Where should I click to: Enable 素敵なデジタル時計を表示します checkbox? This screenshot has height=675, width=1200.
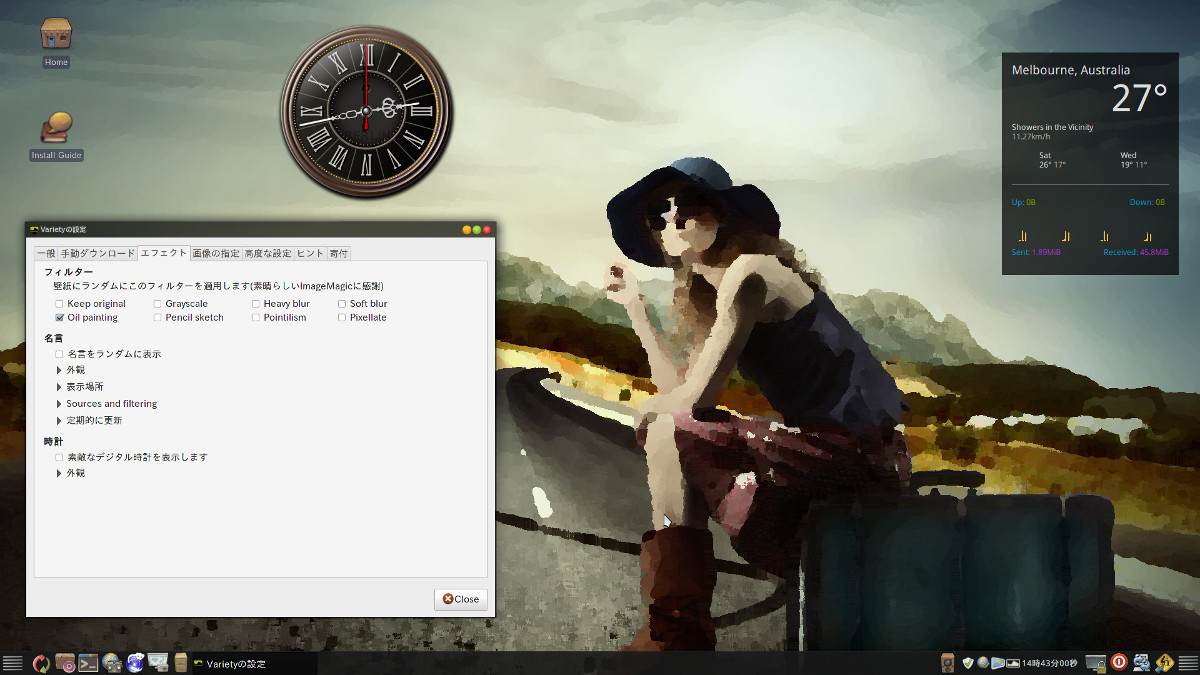[60, 457]
